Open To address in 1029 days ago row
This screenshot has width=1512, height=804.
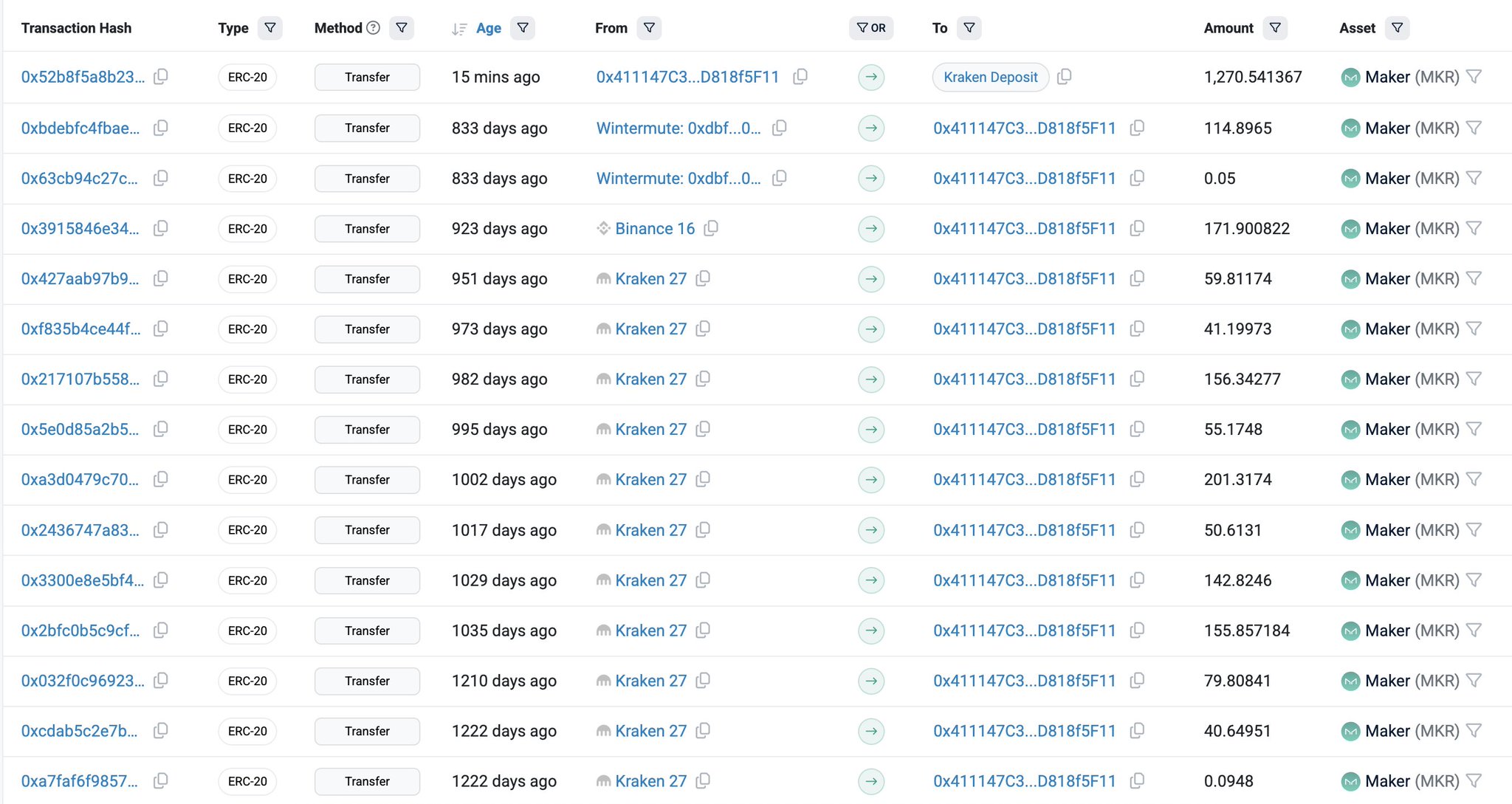(x=1025, y=580)
